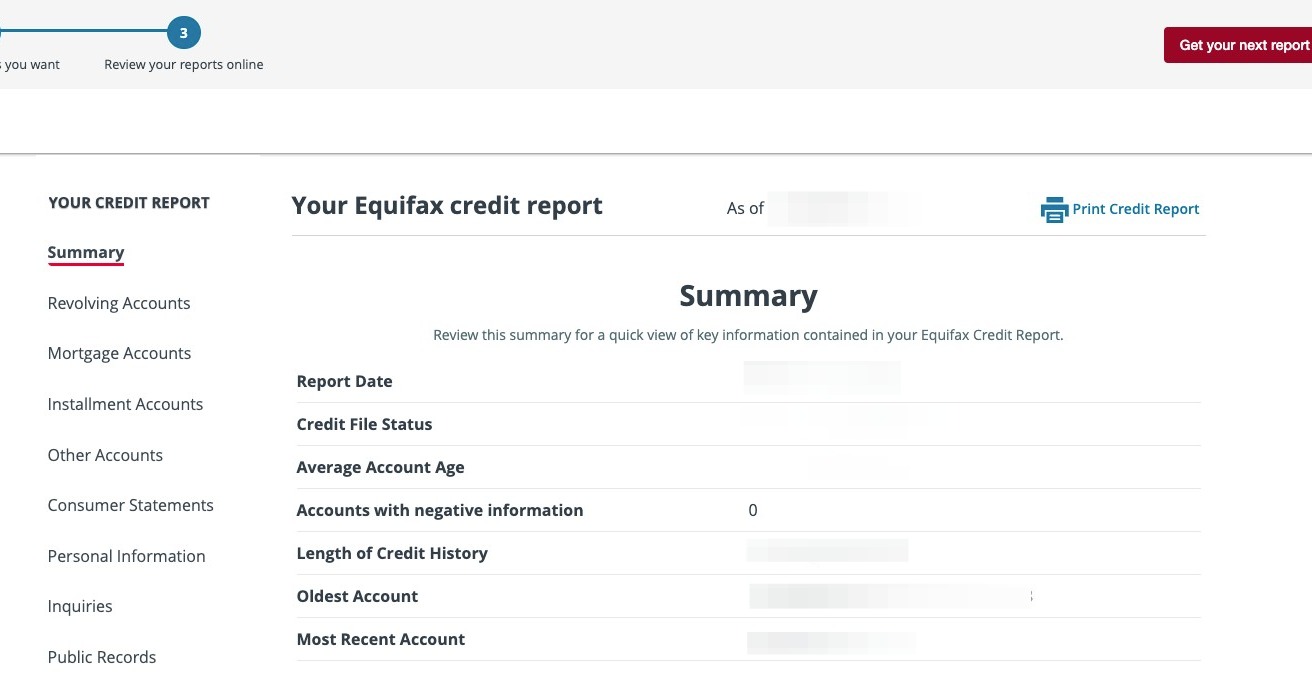Open the Public Records section
The image size is (1312, 683).
click(x=102, y=658)
